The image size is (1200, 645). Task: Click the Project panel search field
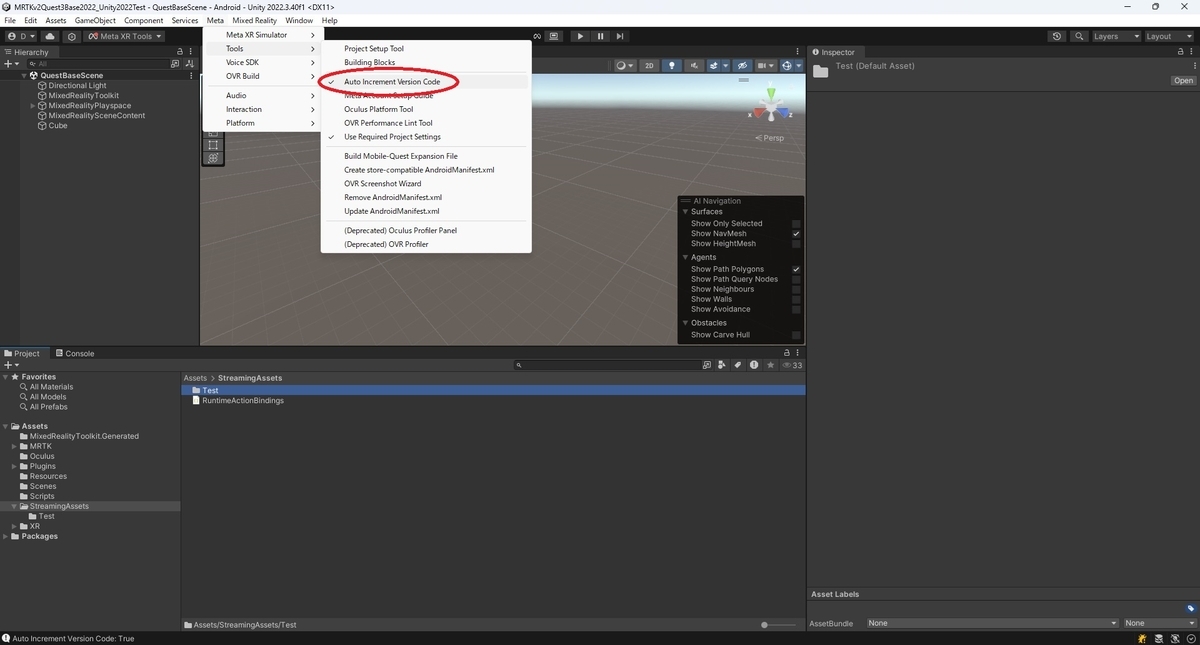coord(606,365)
